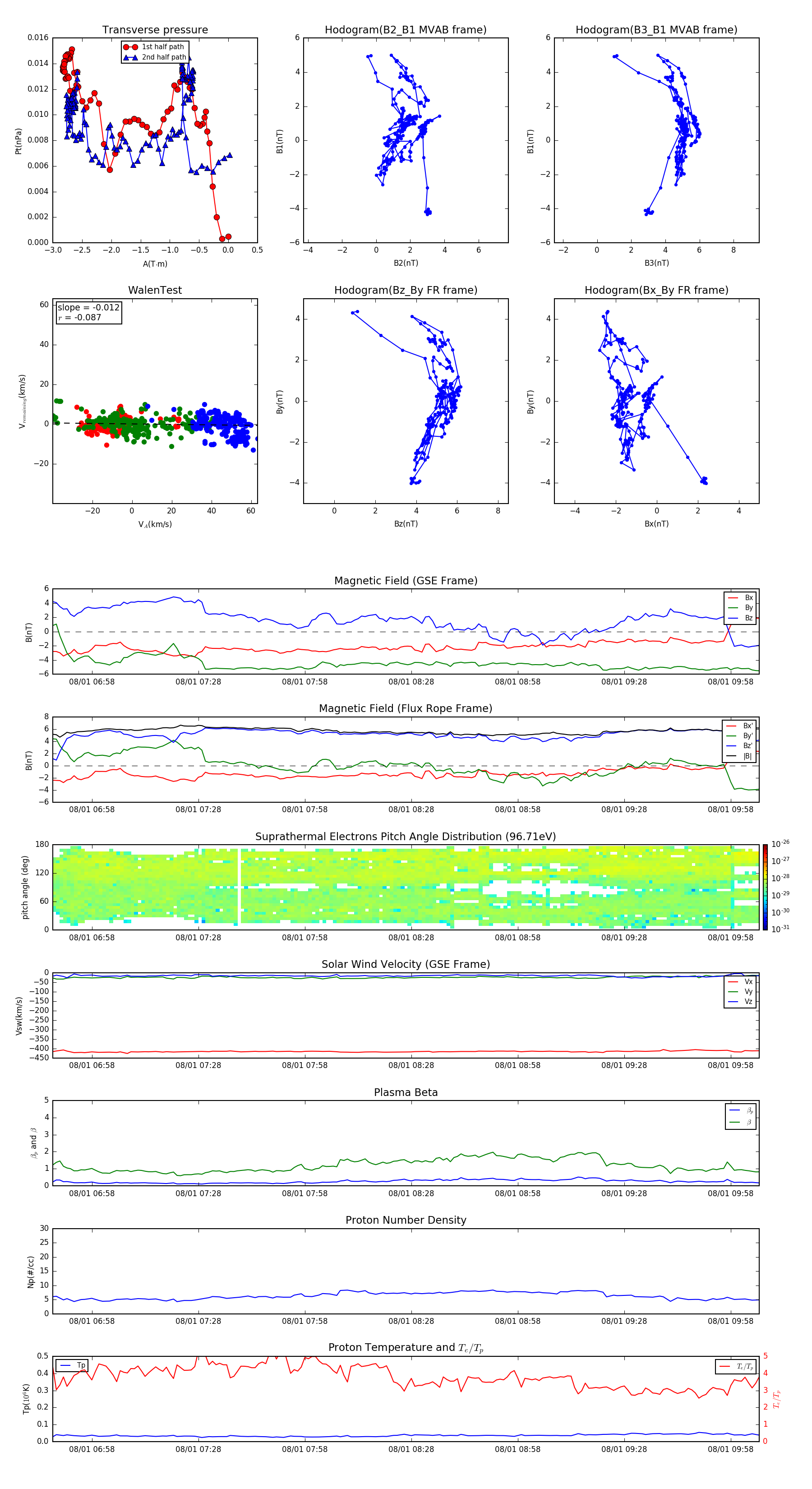Click the red 'Te/Tp' right axis label
This screenshot has height=1489, width=812.
tap(777, 1399)
